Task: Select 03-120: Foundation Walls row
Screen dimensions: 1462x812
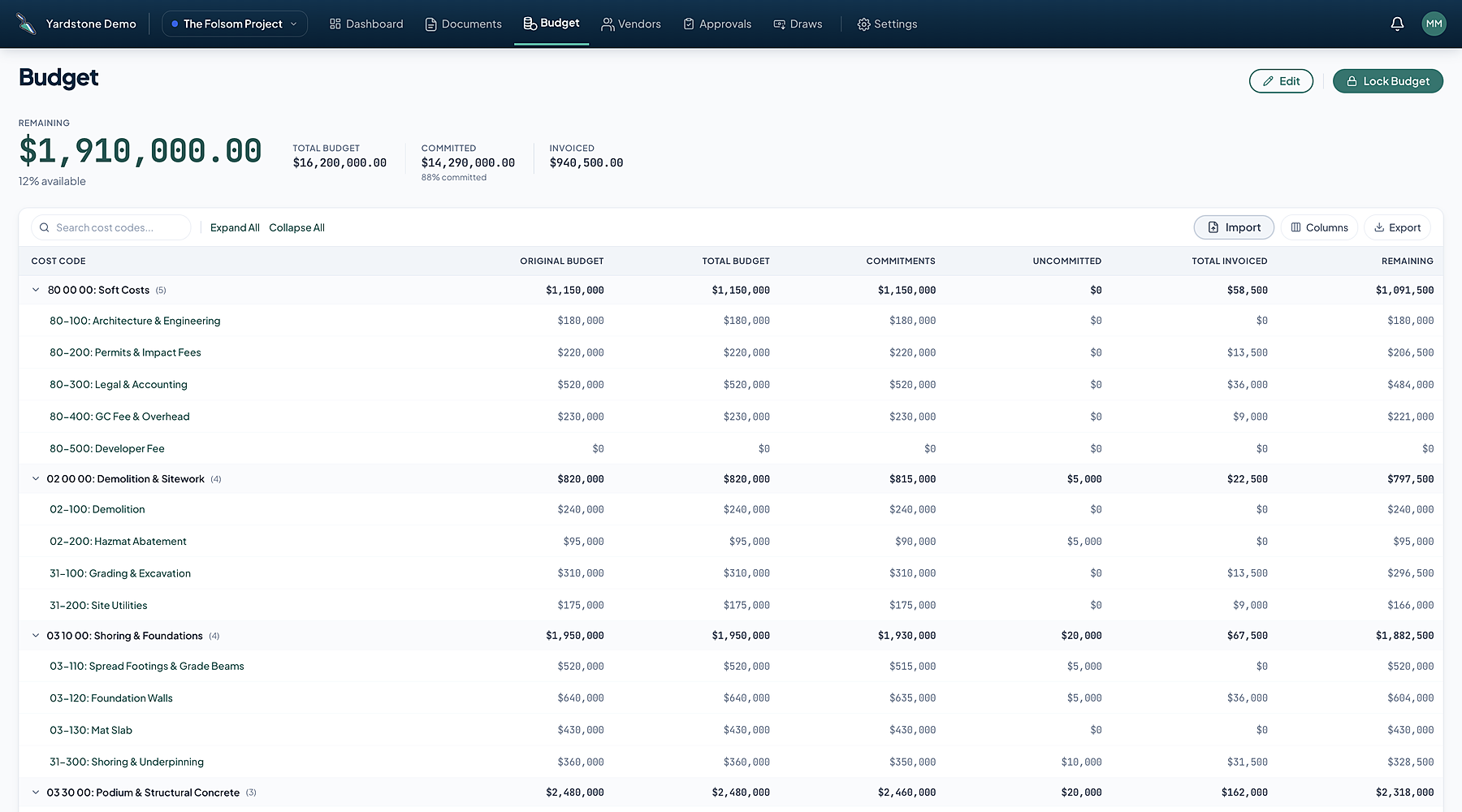Action: [x=731, y=698]
